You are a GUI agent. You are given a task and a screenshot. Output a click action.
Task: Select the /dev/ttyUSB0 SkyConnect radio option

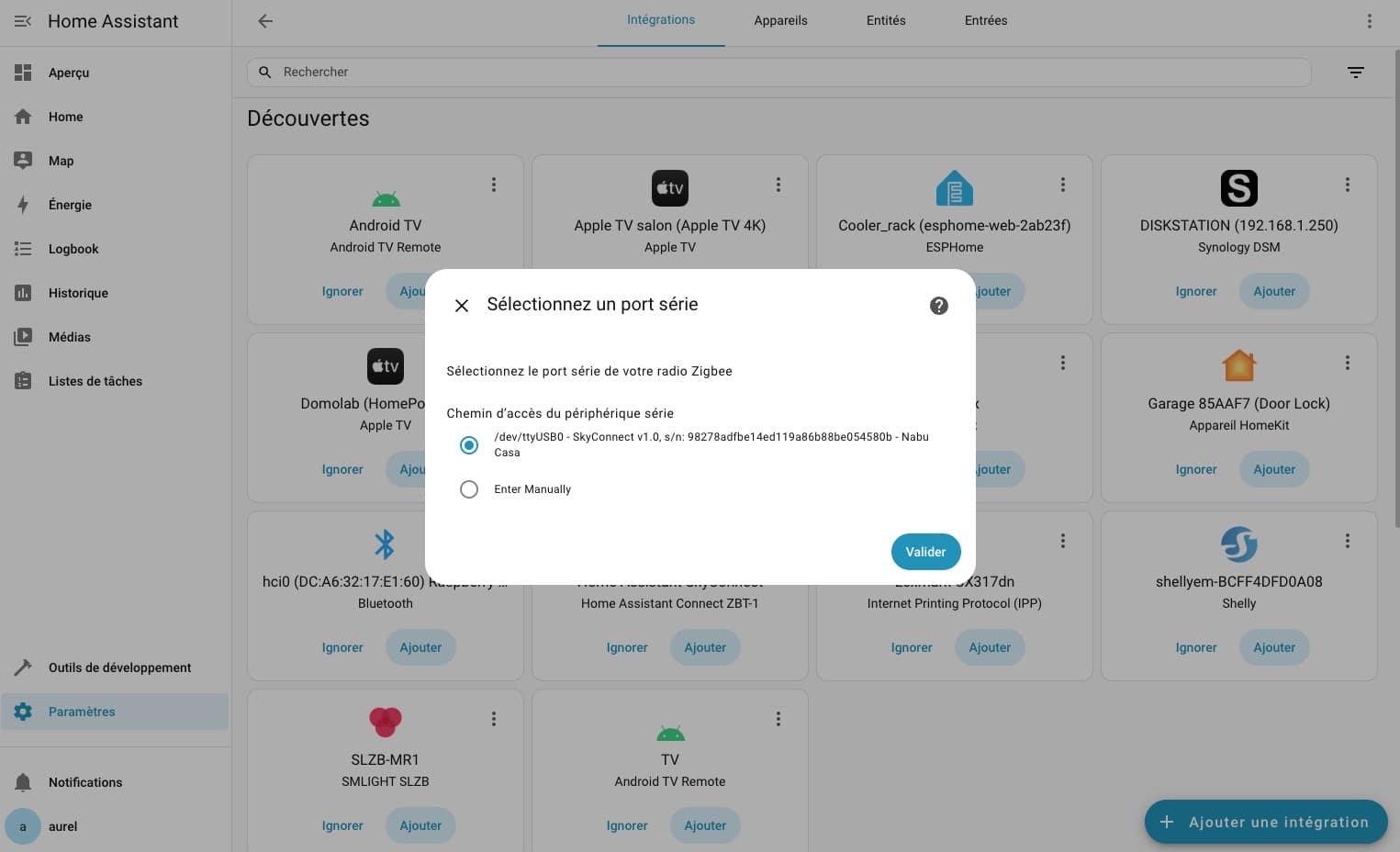point(469,445)
